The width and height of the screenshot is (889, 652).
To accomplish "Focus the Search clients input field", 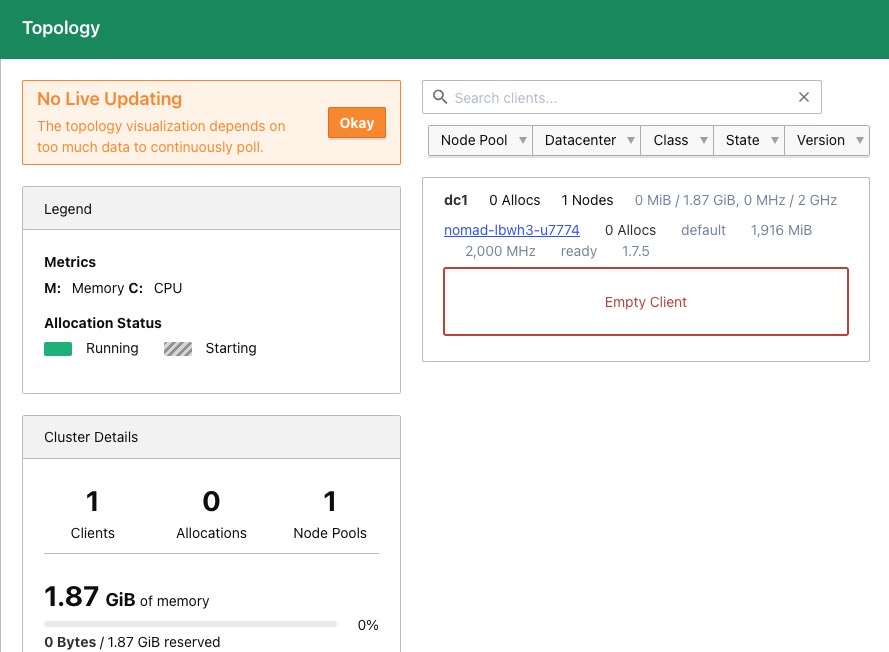I will [x=620, y=98].
